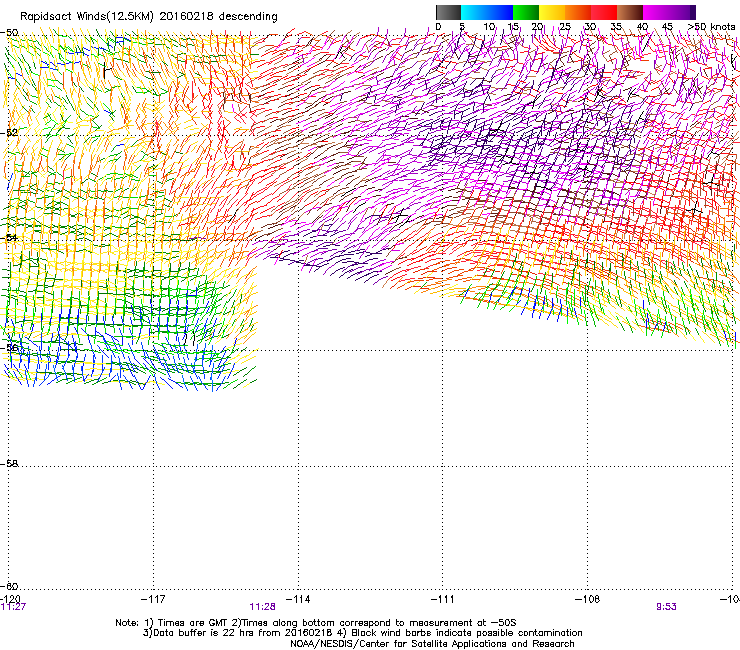Viewport: 740px width, 650px height.
Task: Click the '45' label under the color bar
Action: (x=667, y=27)
